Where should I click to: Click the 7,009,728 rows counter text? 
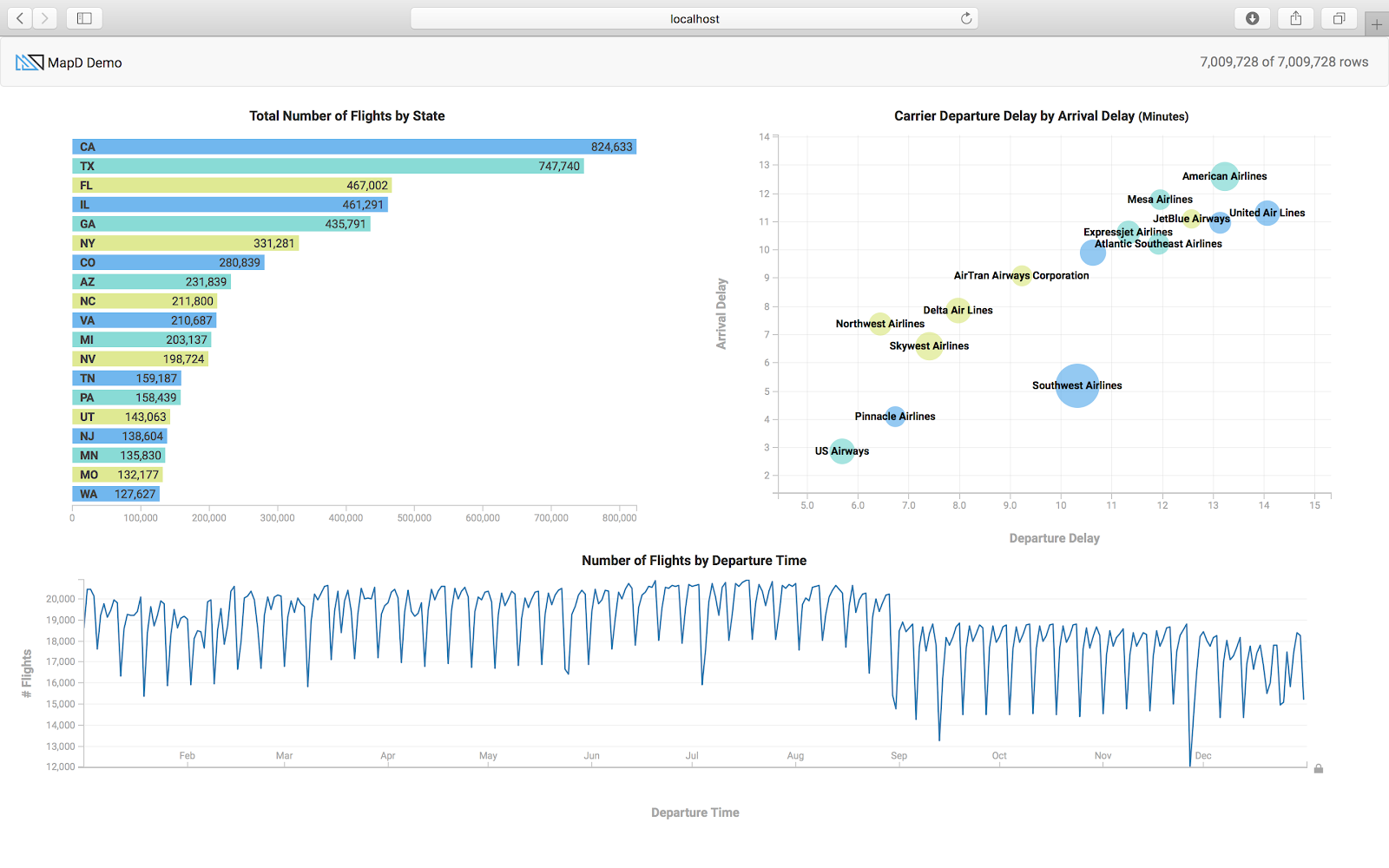[x=1284, y=62]
